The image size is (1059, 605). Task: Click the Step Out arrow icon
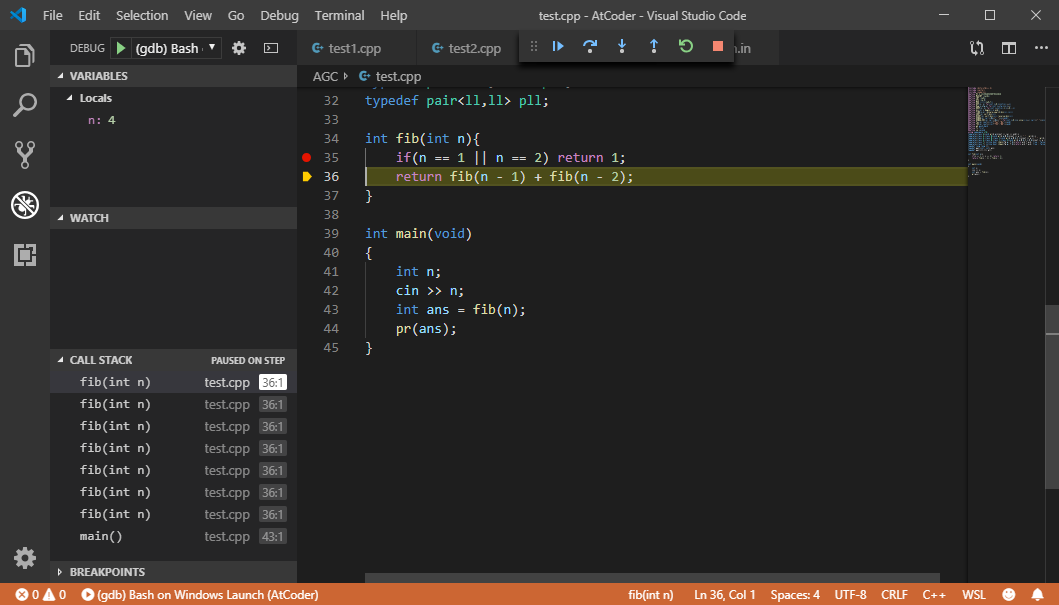click(x=654, y=46)
